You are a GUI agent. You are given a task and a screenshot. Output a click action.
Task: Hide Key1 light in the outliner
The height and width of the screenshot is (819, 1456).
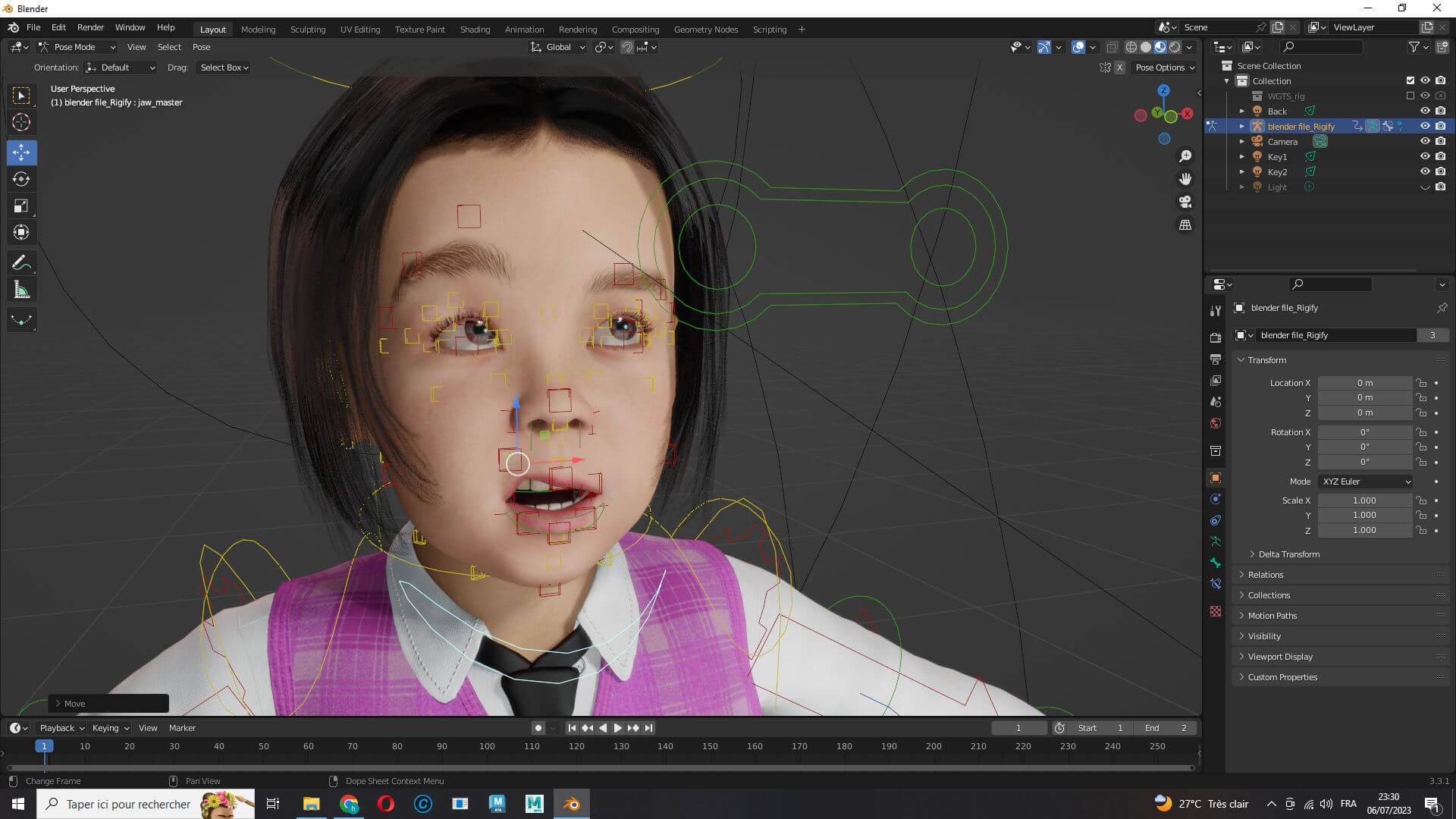1425,157
